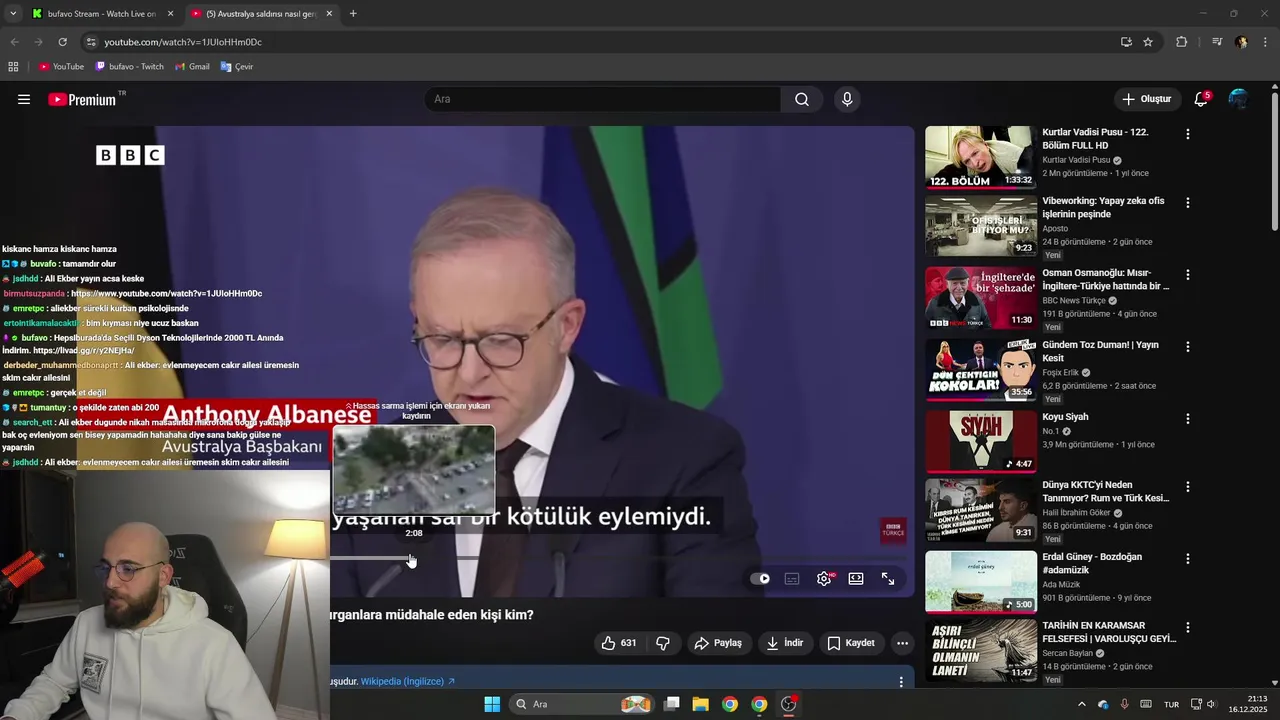Screen dimensions: 1280x720
Task: Click the İndir download button
Action: (x=785, y=643)
